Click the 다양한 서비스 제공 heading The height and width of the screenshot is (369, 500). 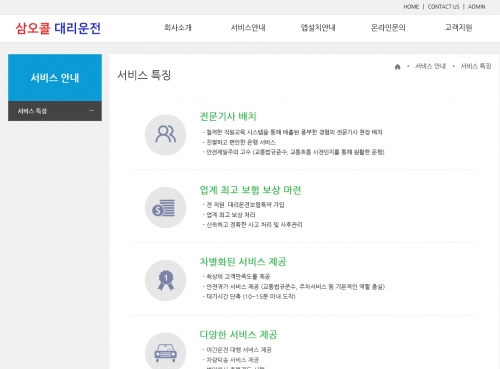[238, 334]
